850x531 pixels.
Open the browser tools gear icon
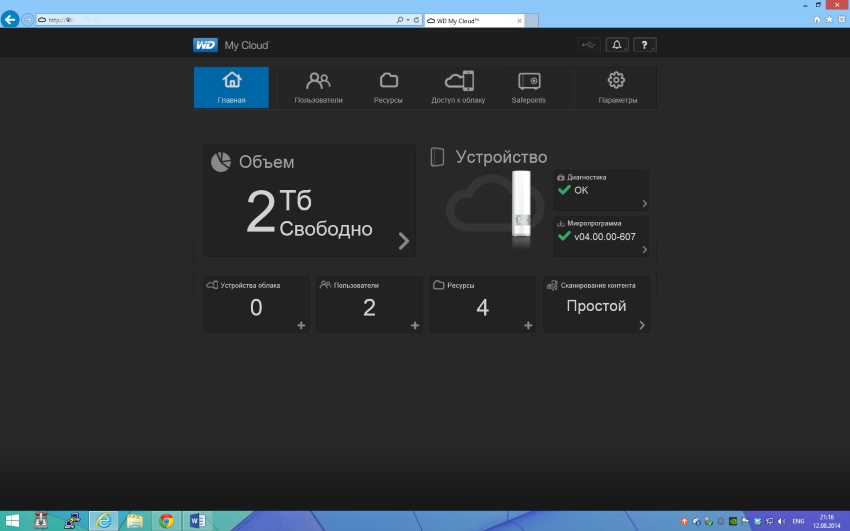click(x=841, y=20)
